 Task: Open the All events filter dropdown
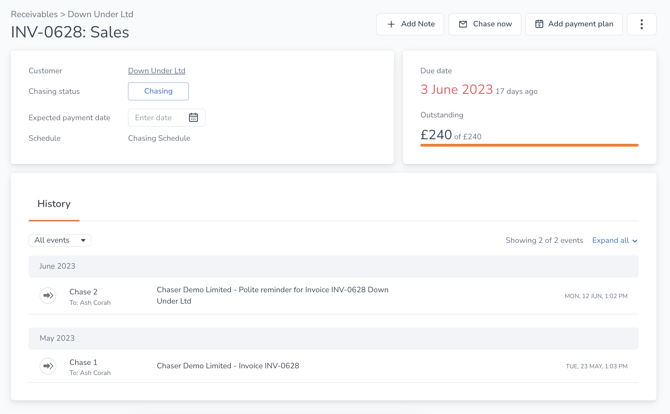point(60,240)
